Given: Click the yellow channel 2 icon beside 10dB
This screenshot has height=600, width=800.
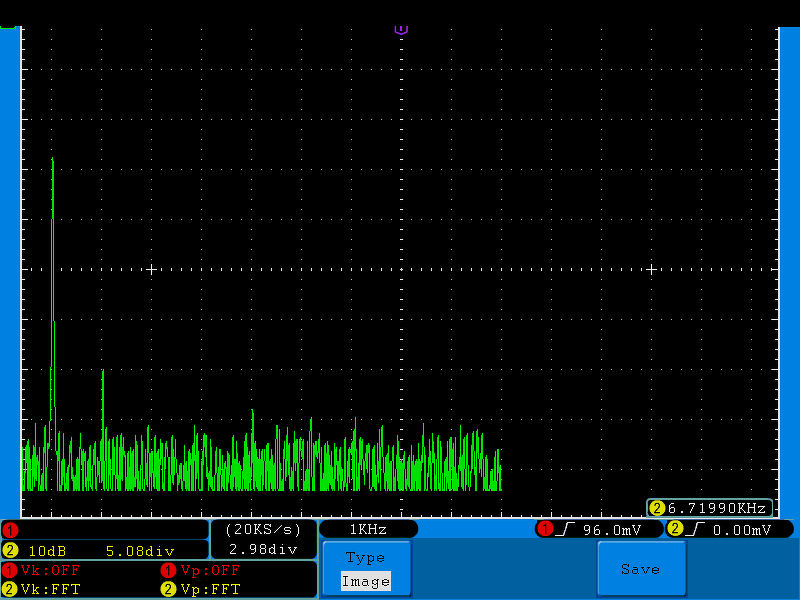Looking at the screenshot, I should click(x=10, y=551).
